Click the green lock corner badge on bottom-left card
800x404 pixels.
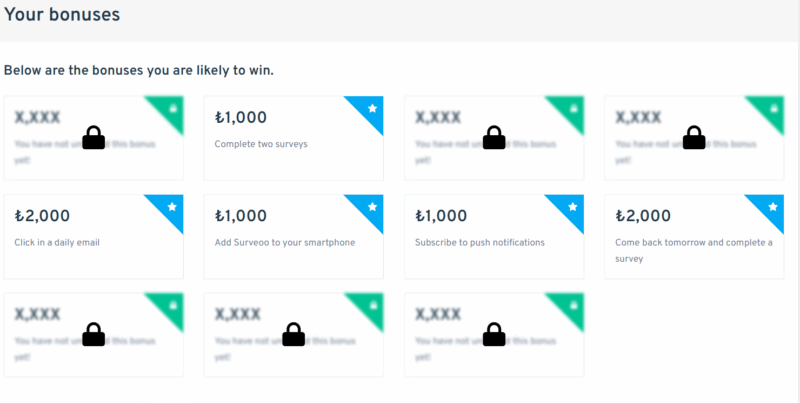pos(170,307)
